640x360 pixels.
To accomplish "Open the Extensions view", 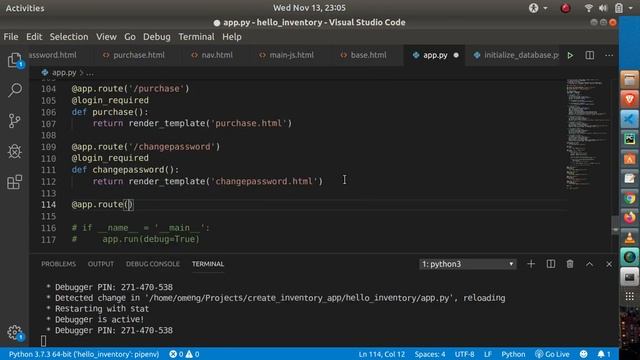I will pyautogui.click(x=15, y=182).
